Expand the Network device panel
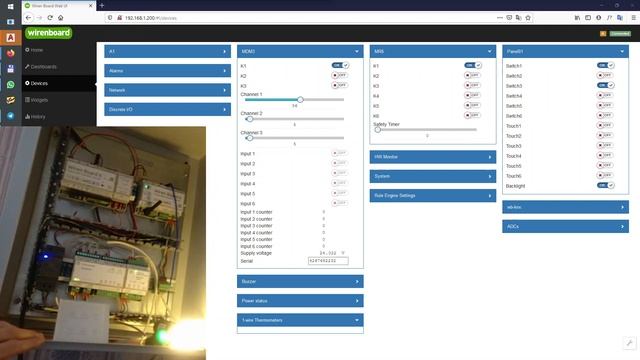This screenshot has height=360, width=640. [x=167, y=90]
